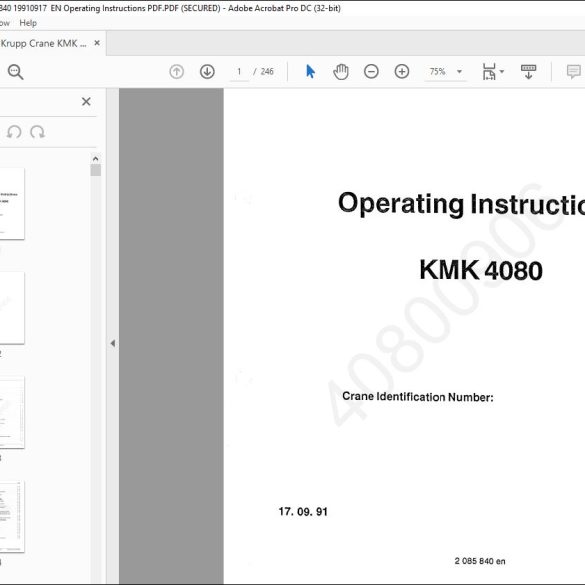Collapse the navigation pane with arrow
Viewport: 585px width, 585px height.
113,343
